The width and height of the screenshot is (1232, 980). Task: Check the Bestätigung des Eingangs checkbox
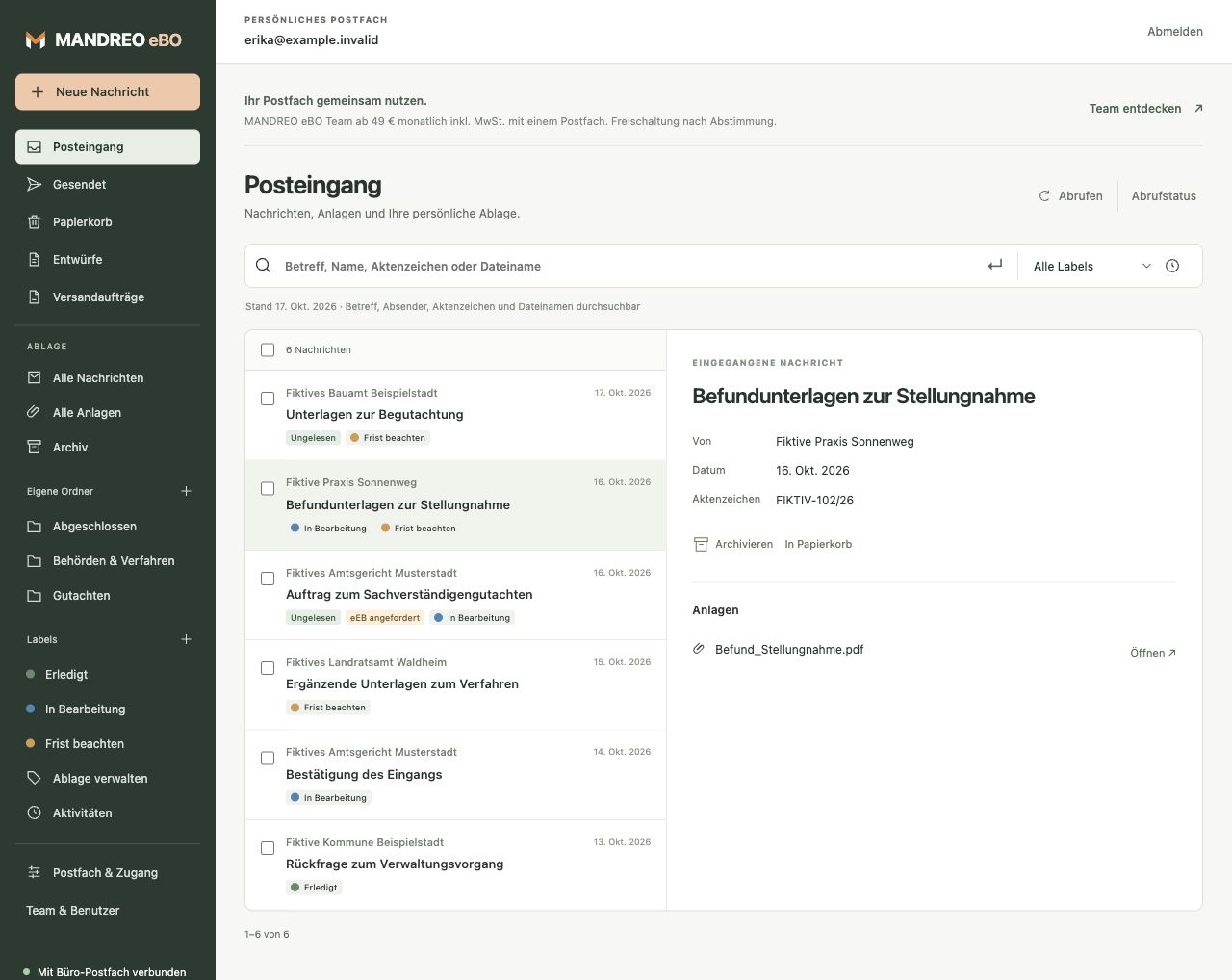point(268,759)
